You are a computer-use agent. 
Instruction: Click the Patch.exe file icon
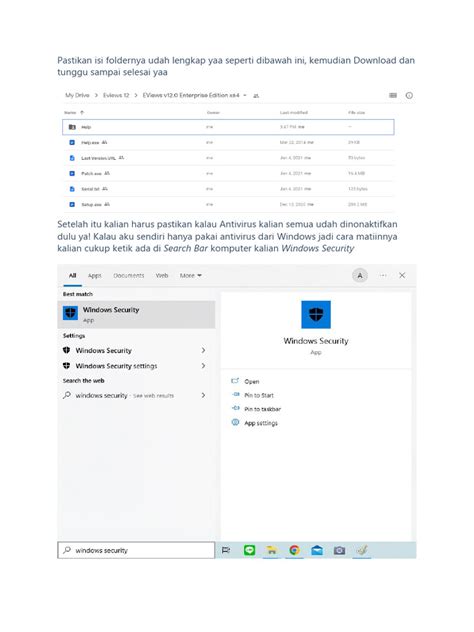[72, 173]
